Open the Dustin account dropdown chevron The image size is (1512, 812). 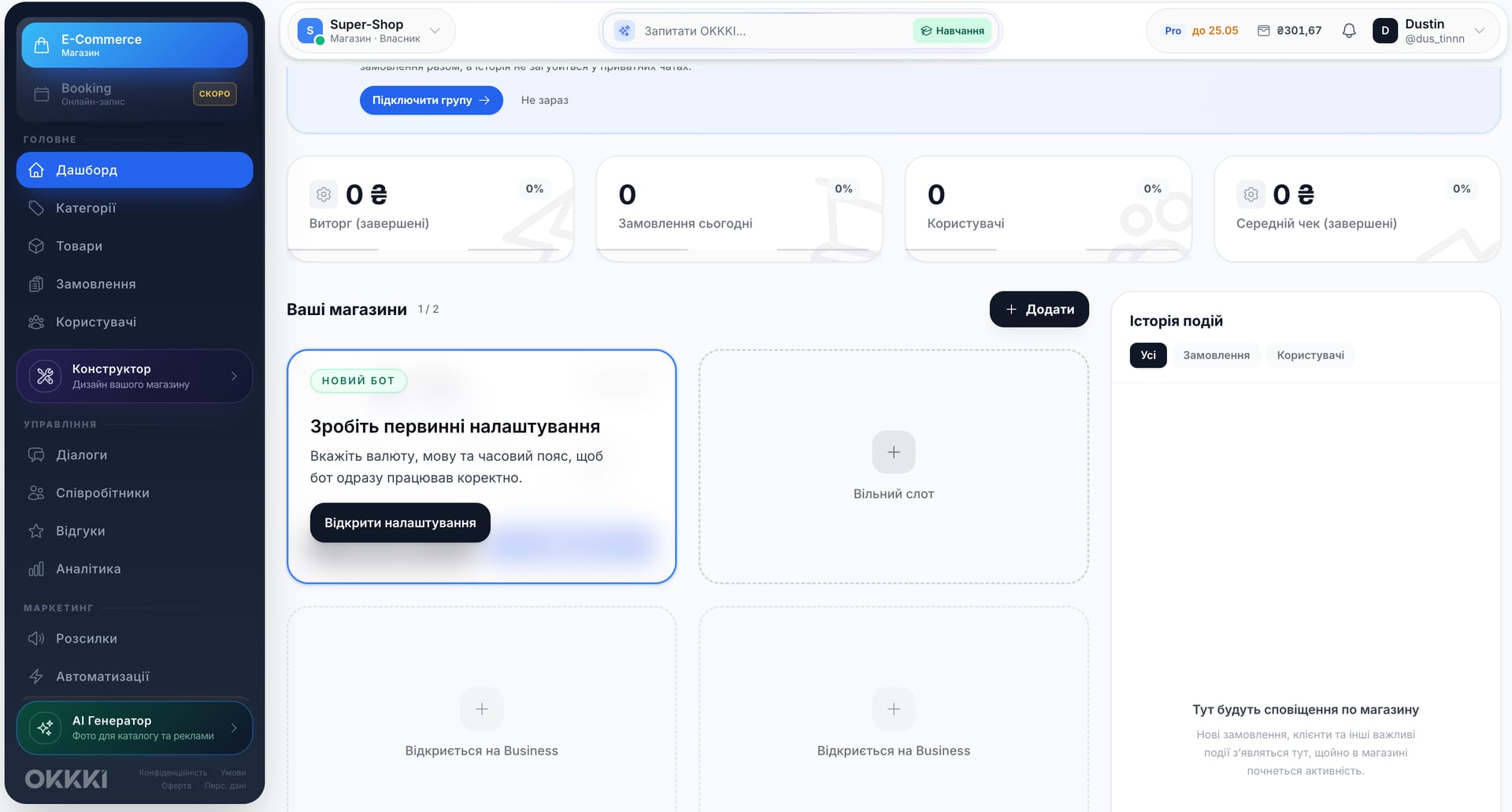[x=1479, y=31]
